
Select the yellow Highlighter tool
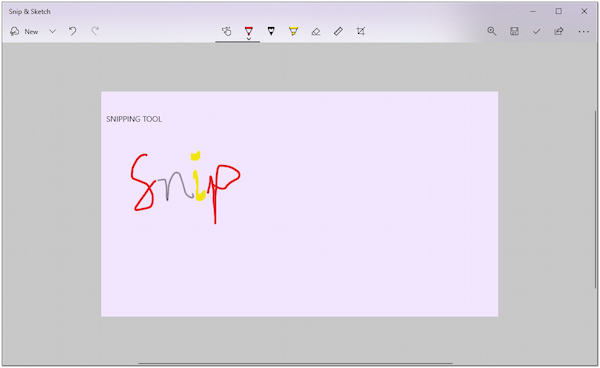coord(293,31)
